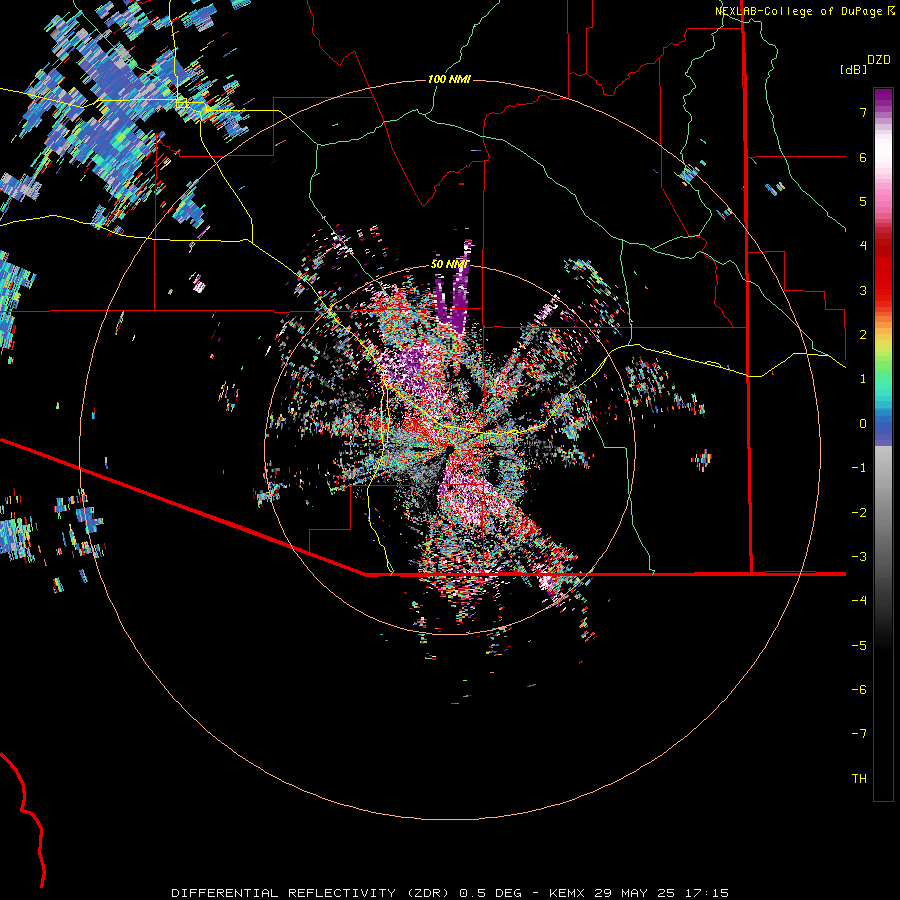Click the [dB] unit label
The width and height of the screenshot is (900, 900).
853,69
